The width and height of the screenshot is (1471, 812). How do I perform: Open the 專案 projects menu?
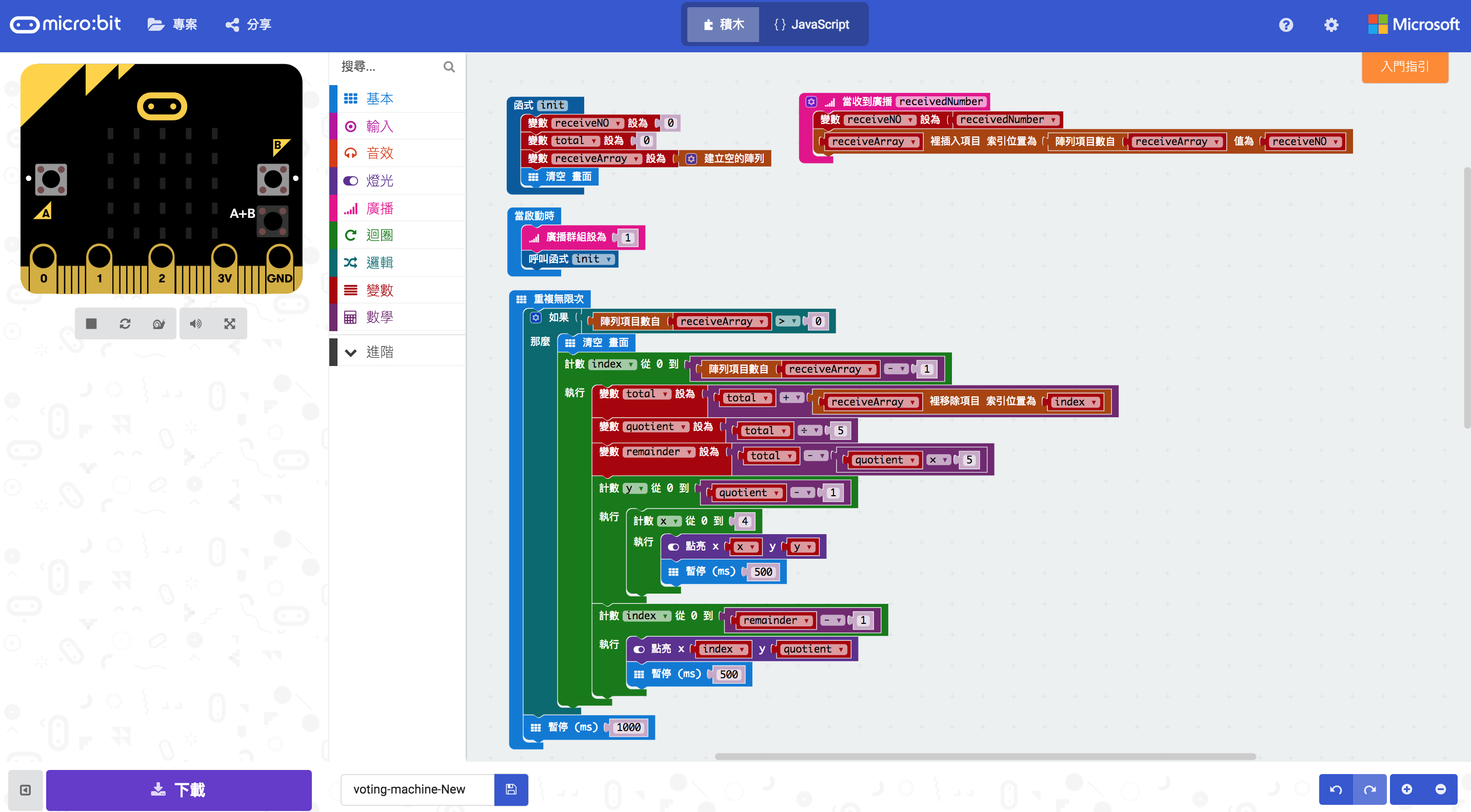(172, 25)
